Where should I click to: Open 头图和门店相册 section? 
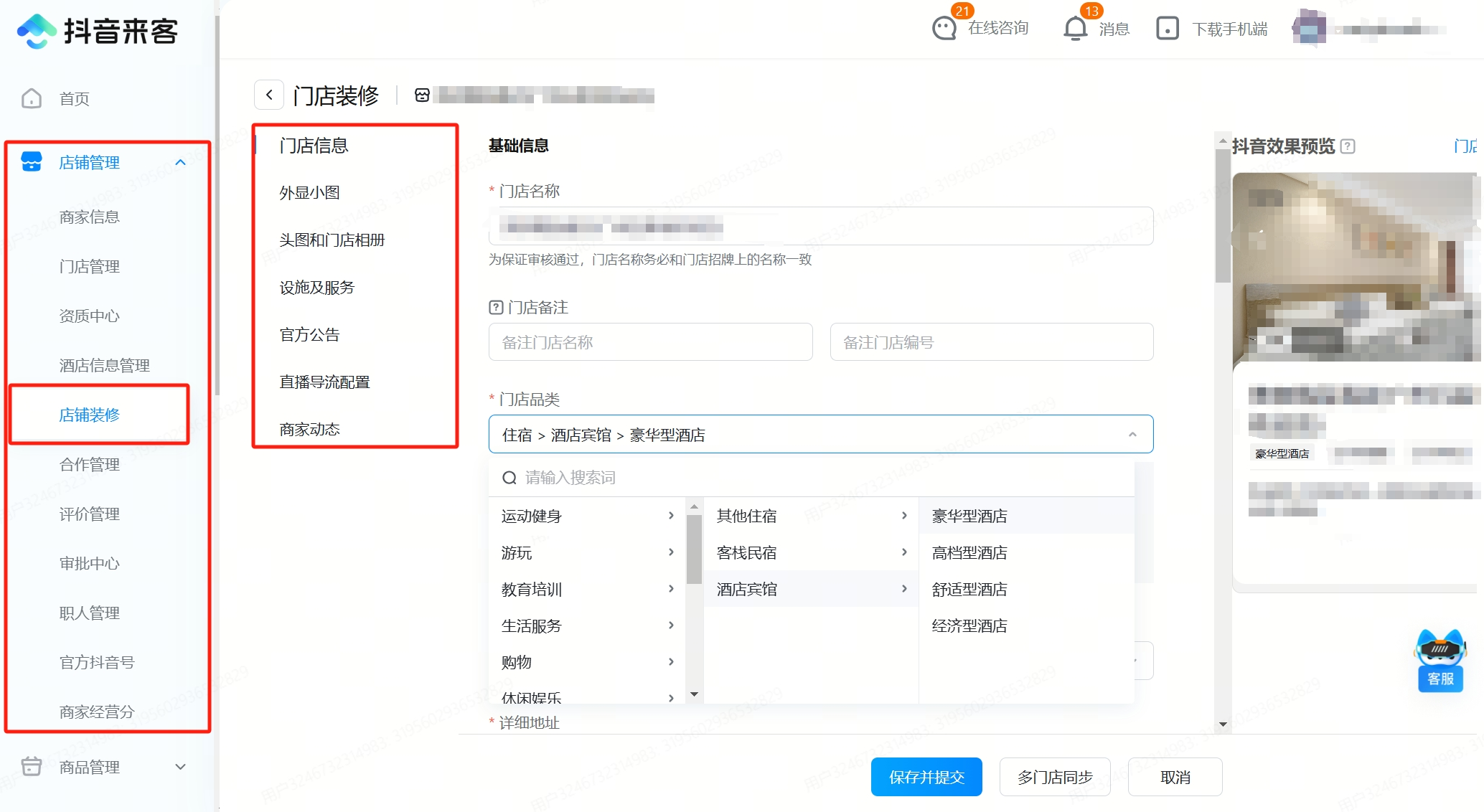(x=332, y=240)
